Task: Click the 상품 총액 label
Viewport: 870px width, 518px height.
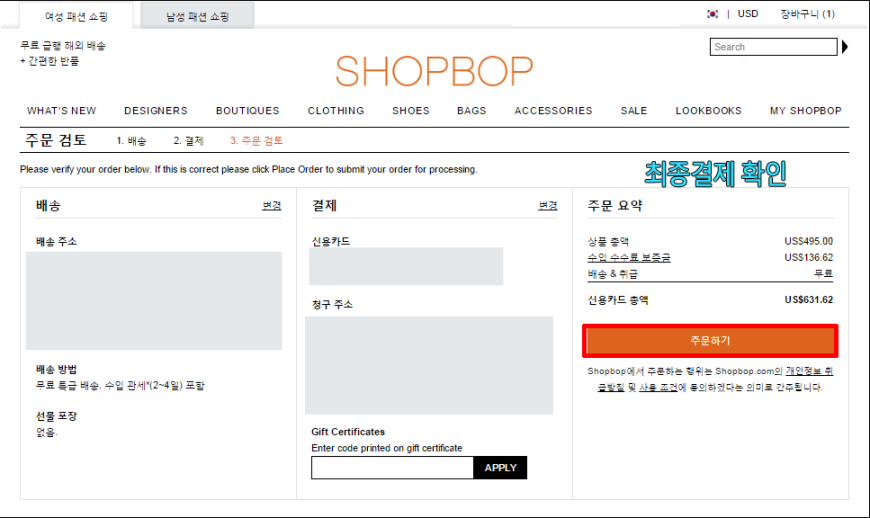Action: point(608,241)
